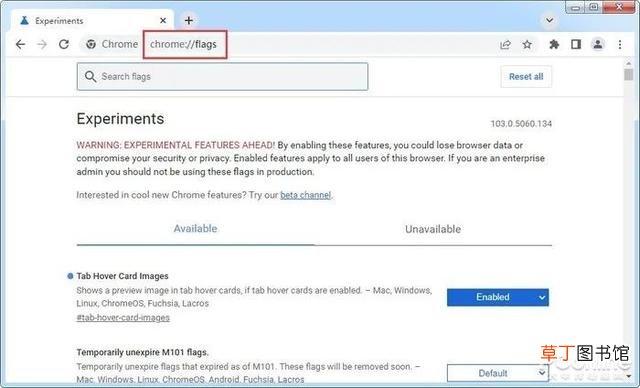This screenshot has height=388, width=640.
Task: Select the Experiments browser tab
Action: (92, 20)
